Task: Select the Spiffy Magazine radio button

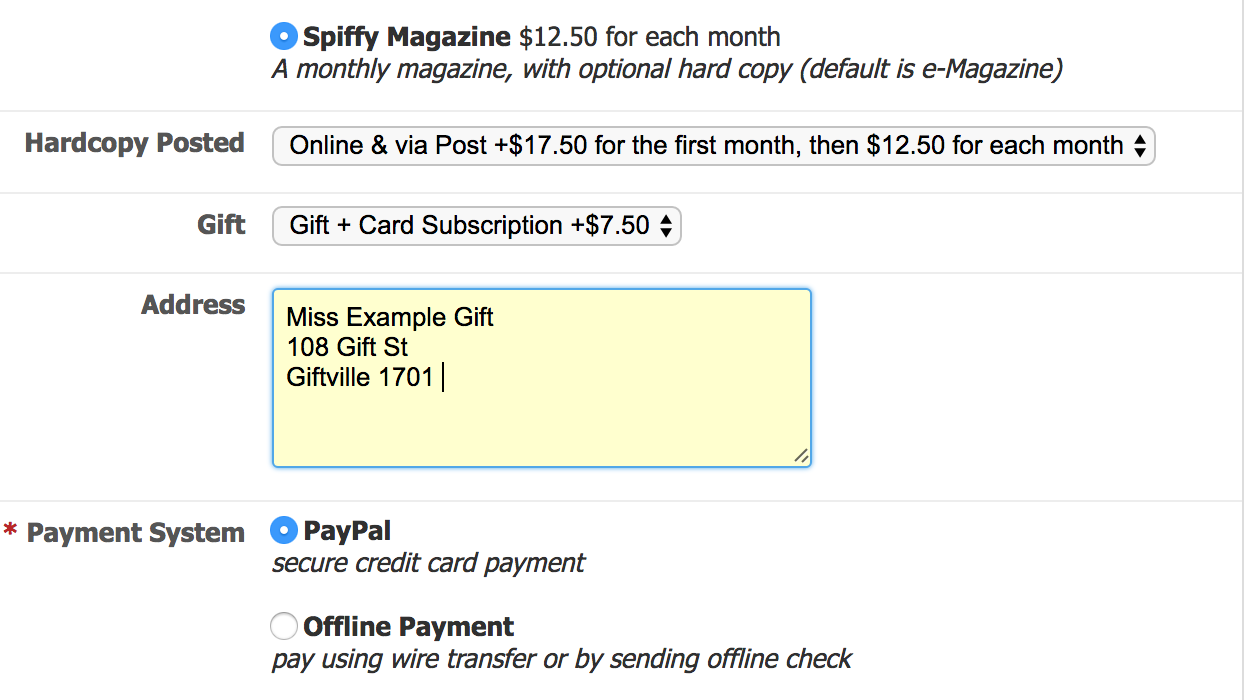Action: click(x=284, y=37)
